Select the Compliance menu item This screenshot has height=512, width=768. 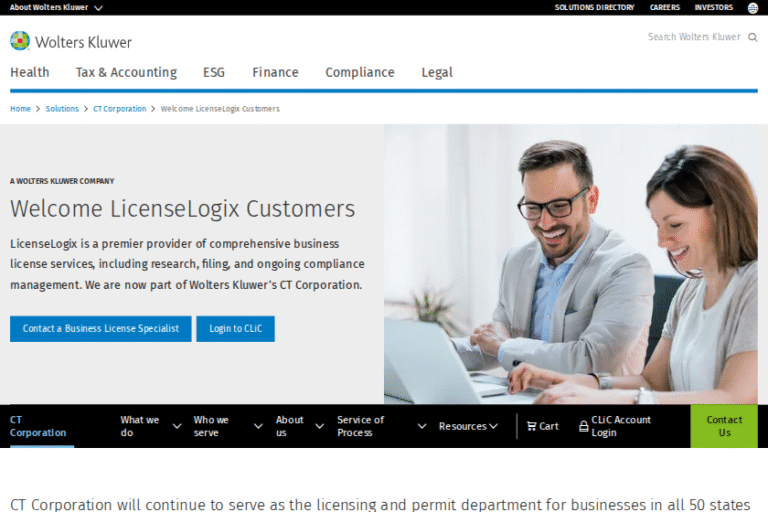pos(360,73)
